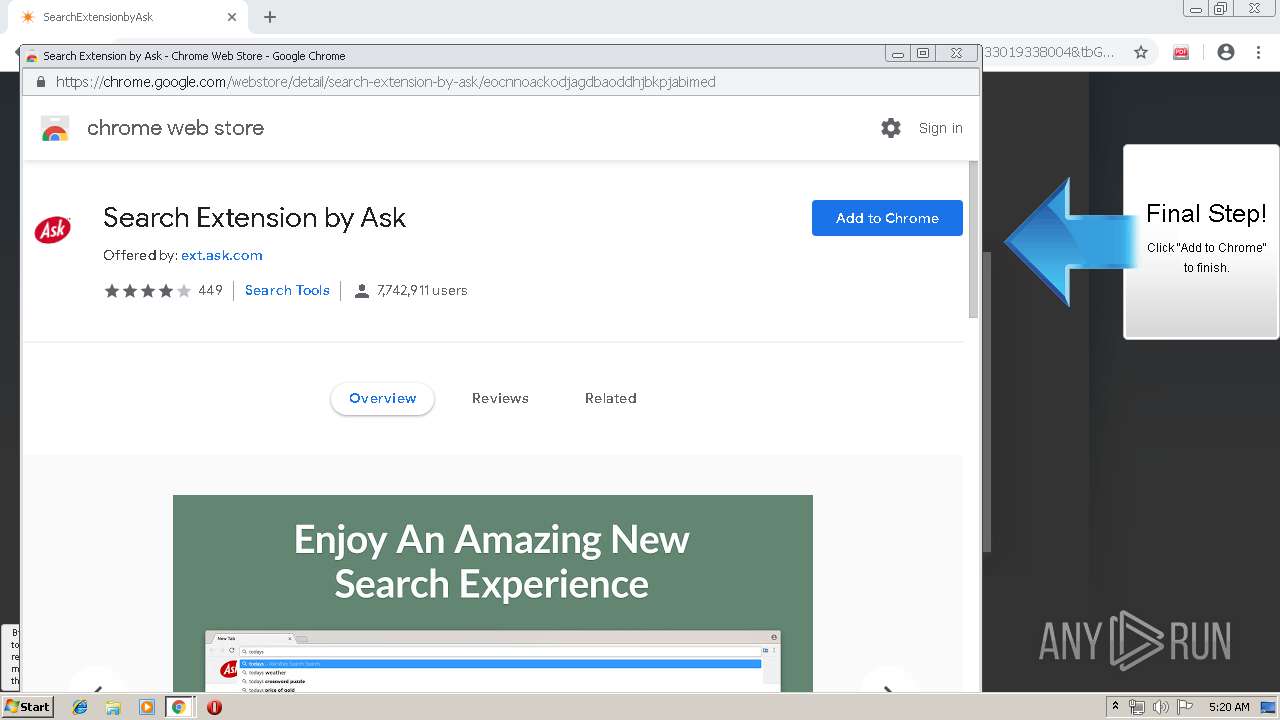Screen dimensions: 1280x720
Task: Click the 'Enjoy An Amazing New Search Experience' screenshot
Action: tap(492, 593)
